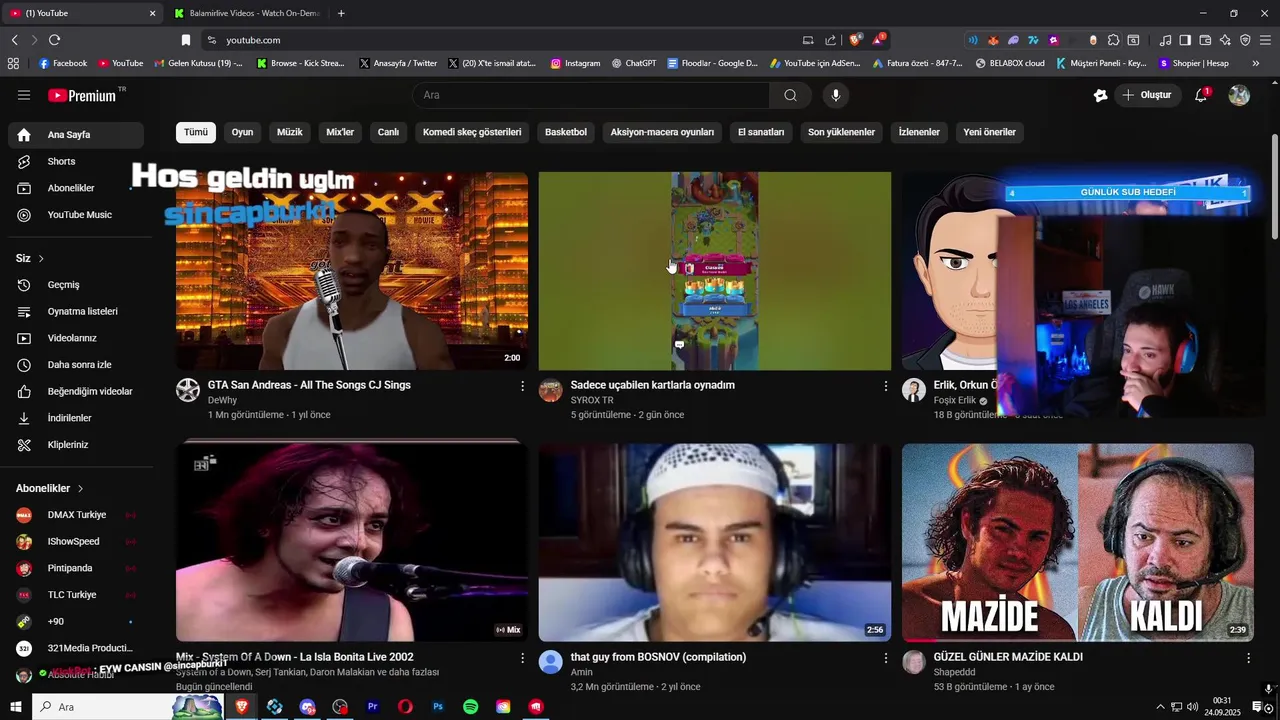Click the Oluştur create button
The image size is (1280, 720).
[1147, 95]
